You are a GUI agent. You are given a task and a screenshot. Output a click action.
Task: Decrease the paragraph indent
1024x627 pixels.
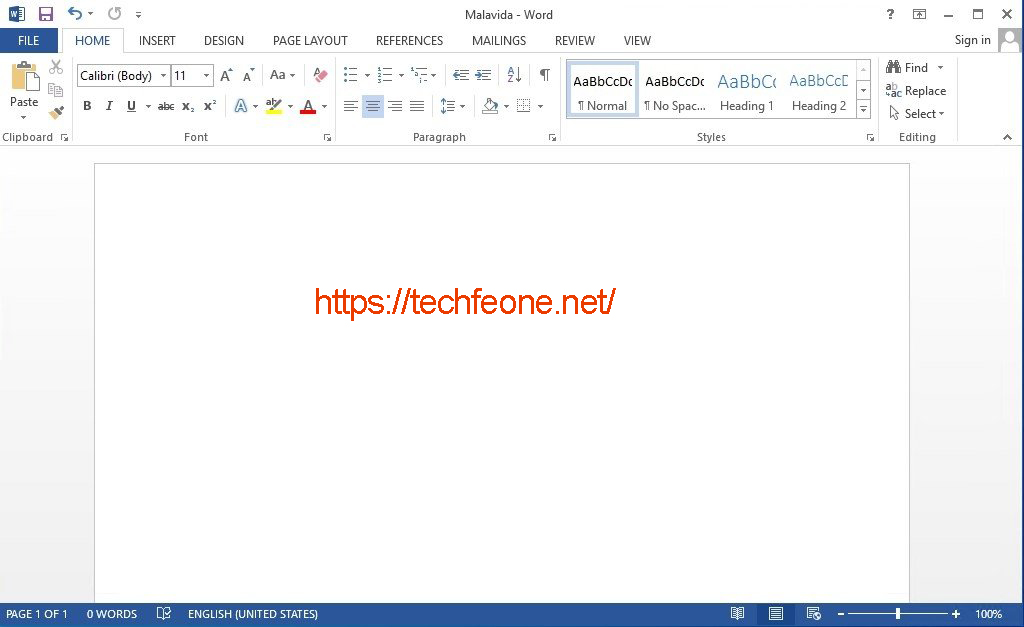pyautogui.click(x=460, y=75)
